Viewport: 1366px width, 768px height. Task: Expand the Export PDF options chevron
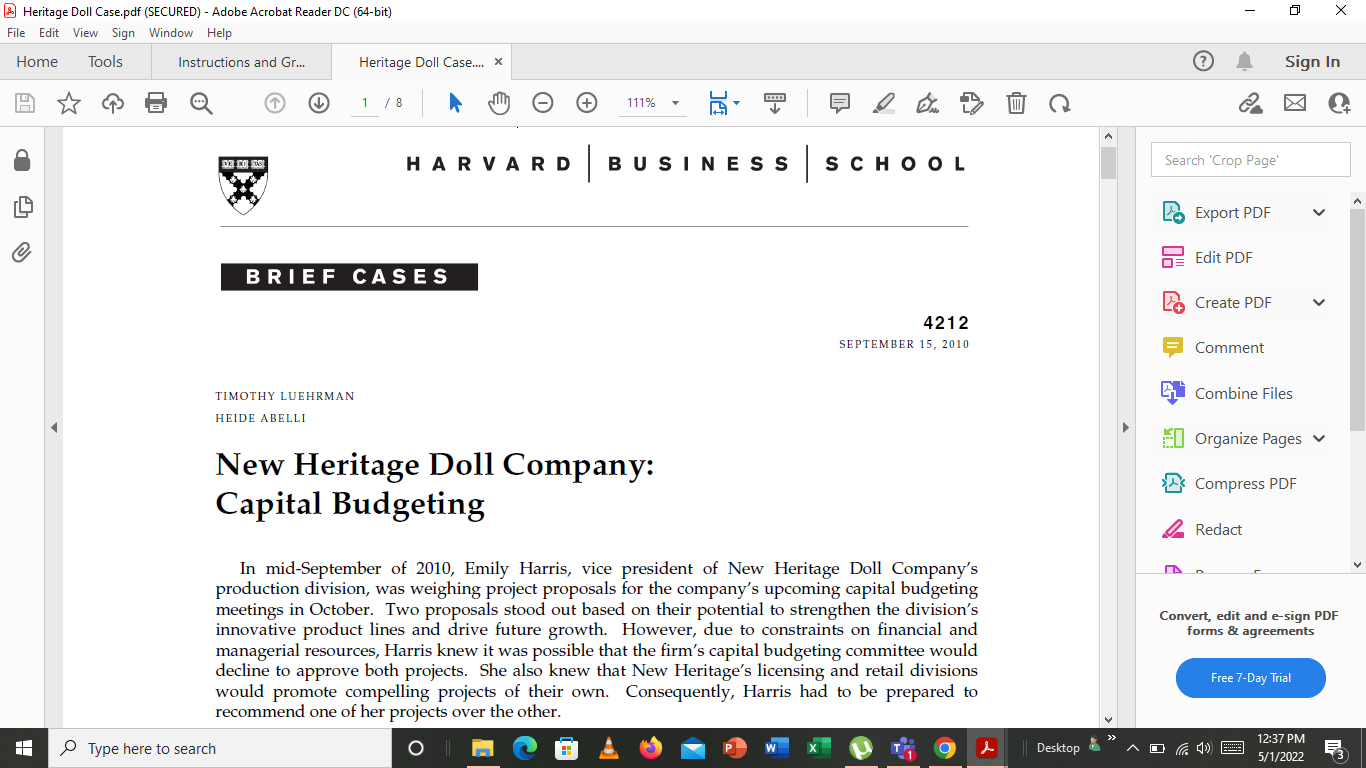1319,212
